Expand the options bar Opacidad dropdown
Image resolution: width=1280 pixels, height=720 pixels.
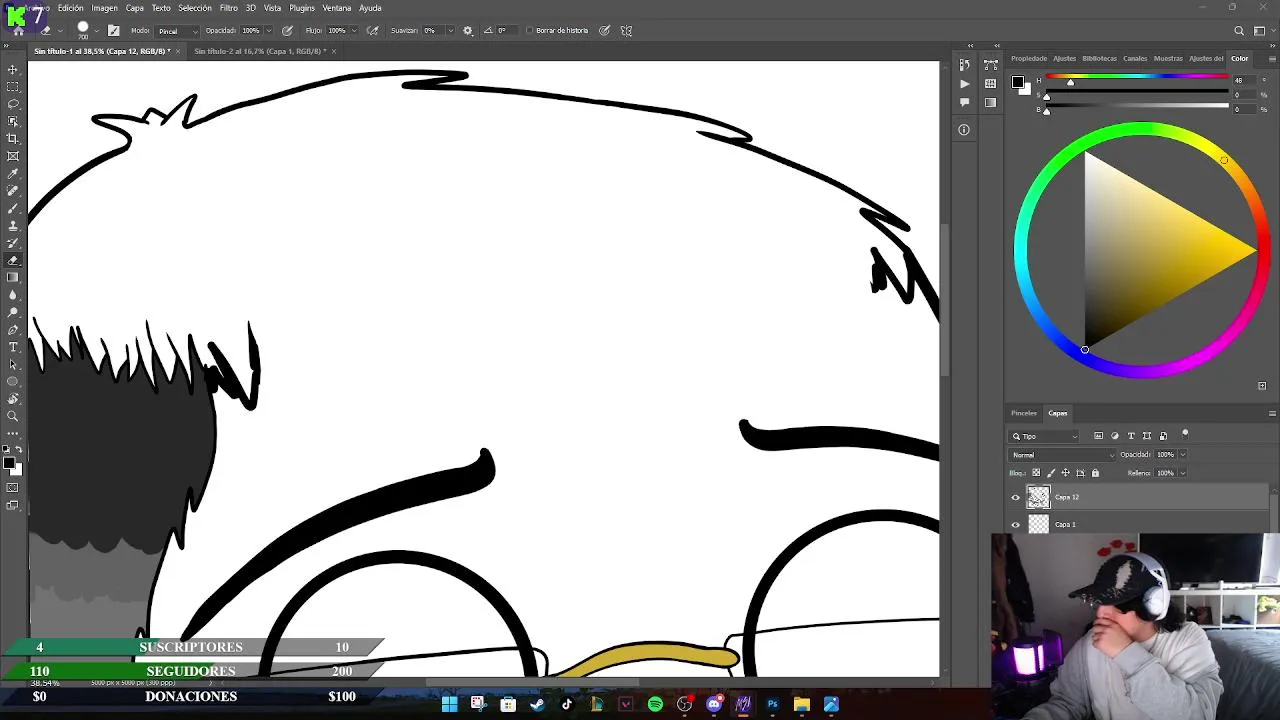pos(269,31)
